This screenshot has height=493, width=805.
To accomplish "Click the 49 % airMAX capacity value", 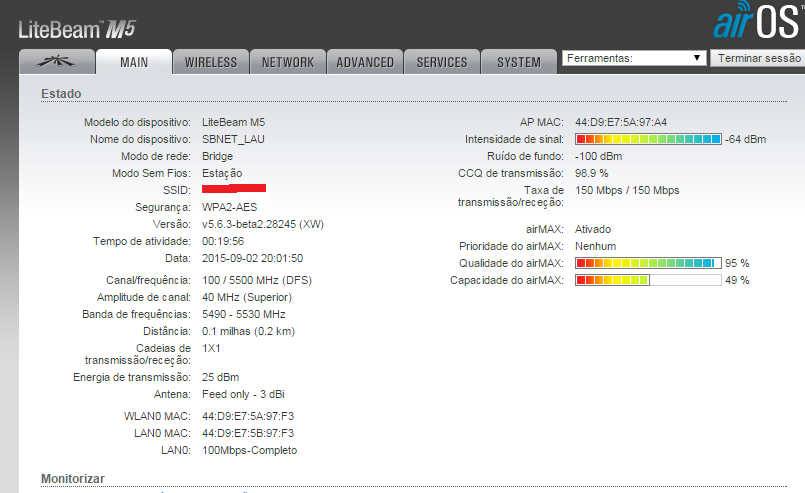I will pos(737,280).
